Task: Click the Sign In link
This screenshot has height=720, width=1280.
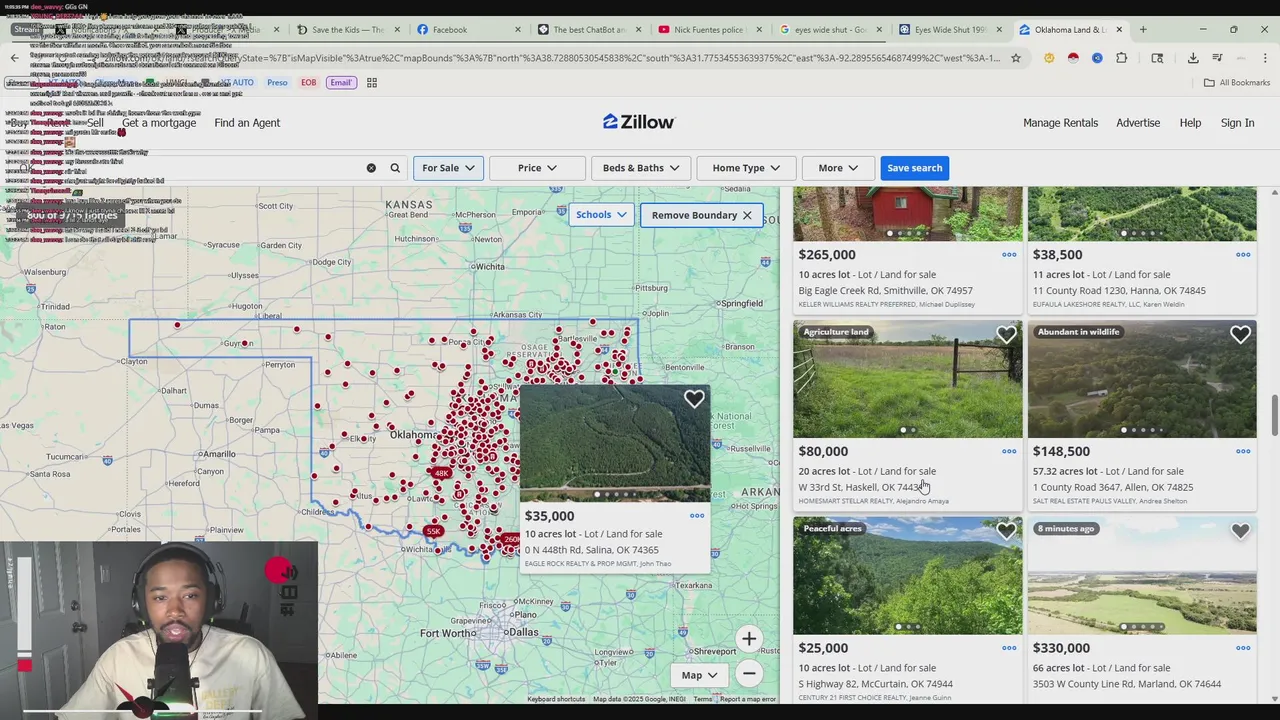Action: click(x=1237, y=122)
